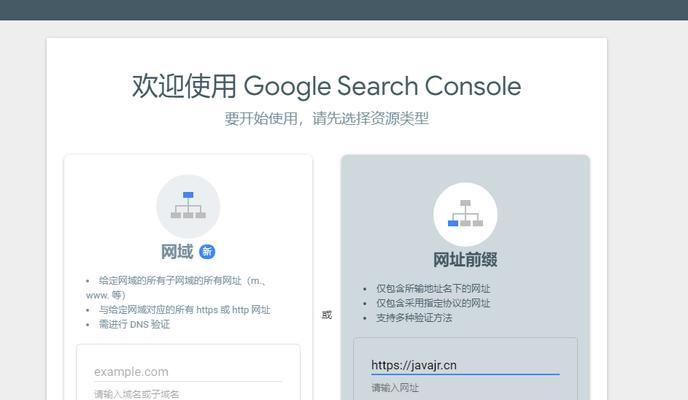This screenshot has height=400, width=688.
Task: Click the URL prefix (网址前缀) sitemap icon
Action: [x=465, y=214]
